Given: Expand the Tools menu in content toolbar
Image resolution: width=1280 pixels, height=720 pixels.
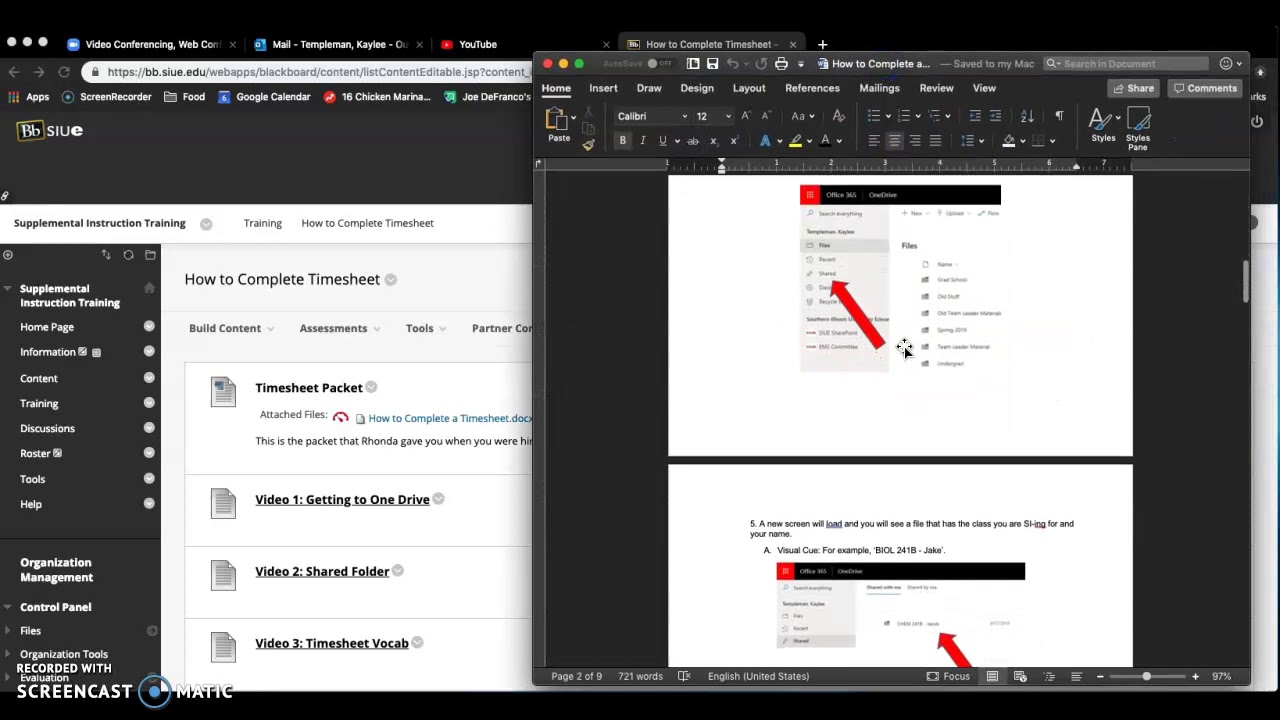Looking at the screenshot, I should tap(426, 328).
